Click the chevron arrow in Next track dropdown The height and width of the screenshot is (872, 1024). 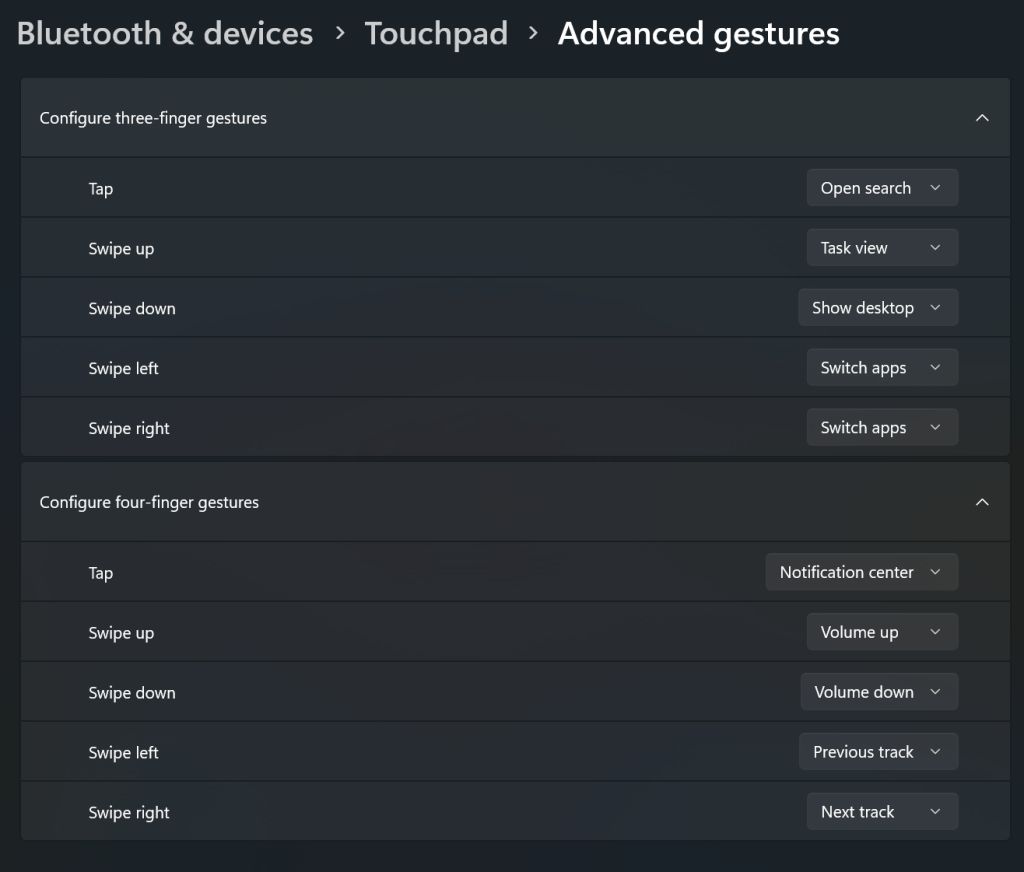pos(935,812)
